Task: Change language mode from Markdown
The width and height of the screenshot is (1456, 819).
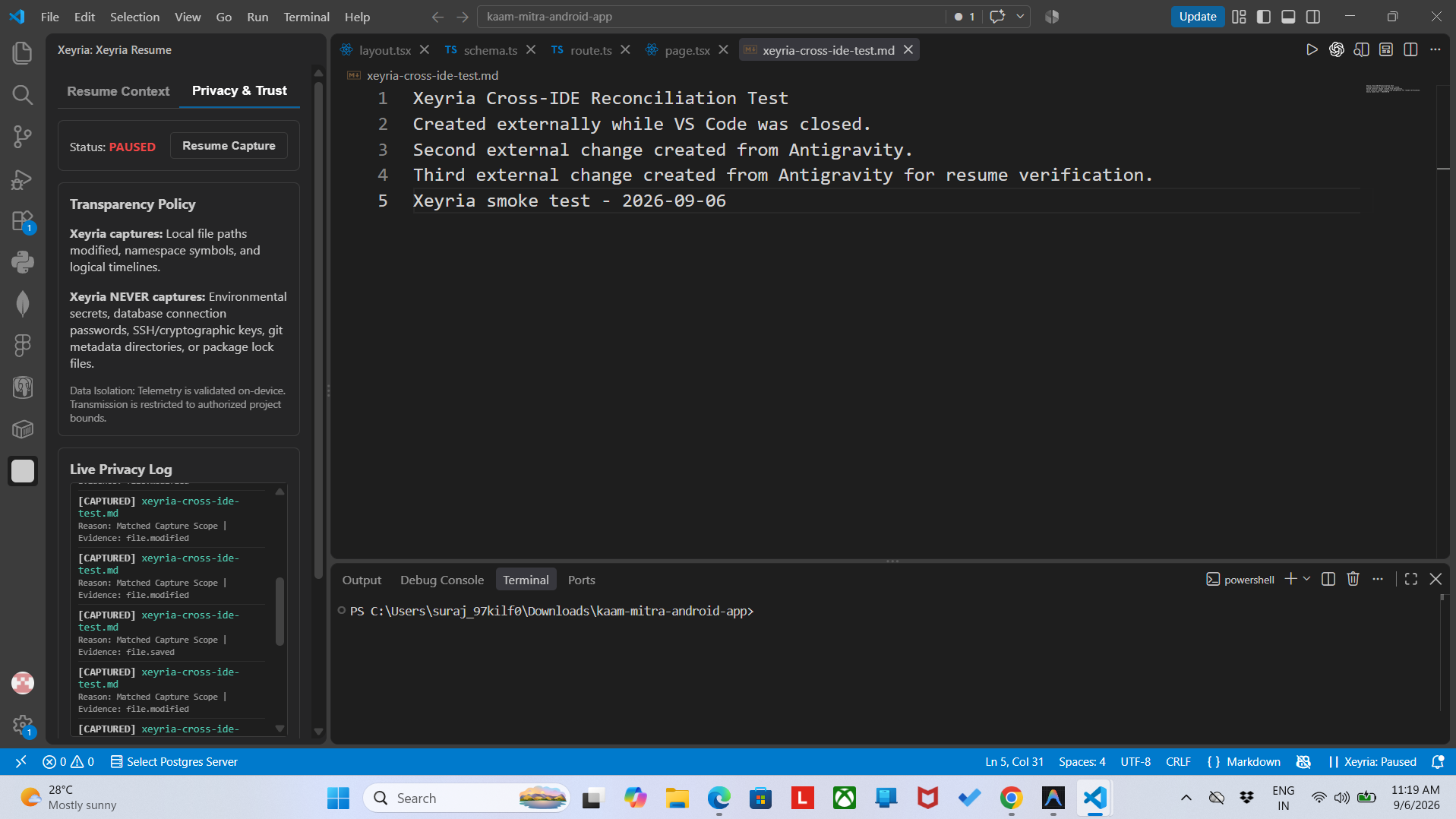Action: coord(1253,761)
